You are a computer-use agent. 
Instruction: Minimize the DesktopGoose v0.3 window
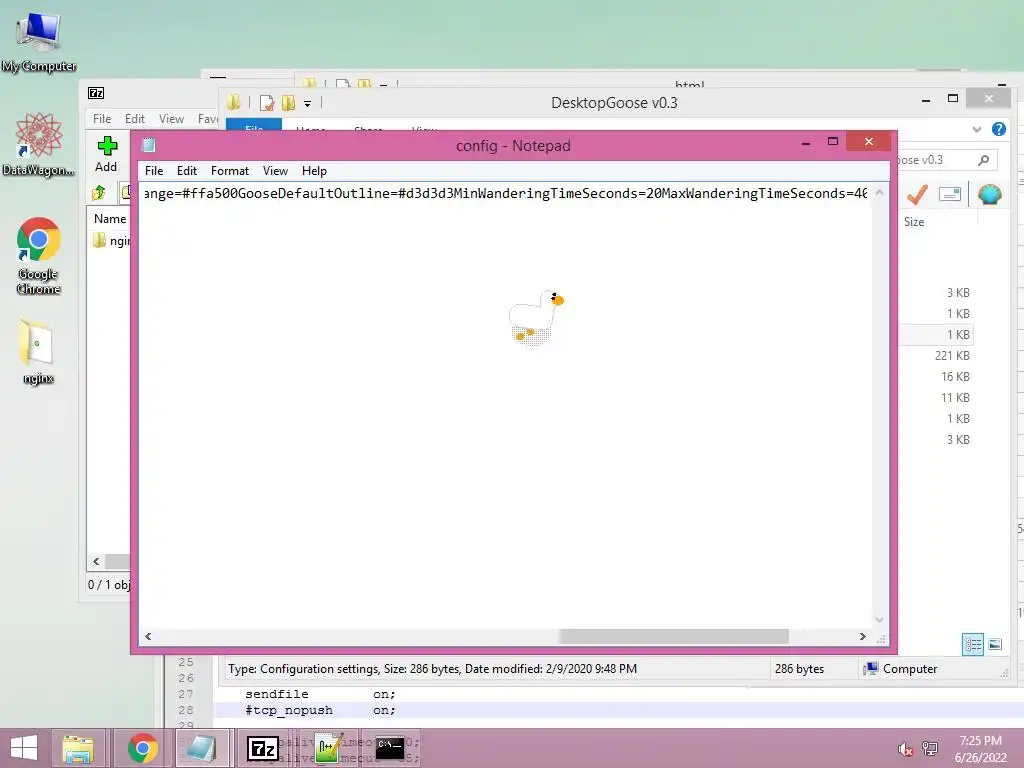coord(925,99)
